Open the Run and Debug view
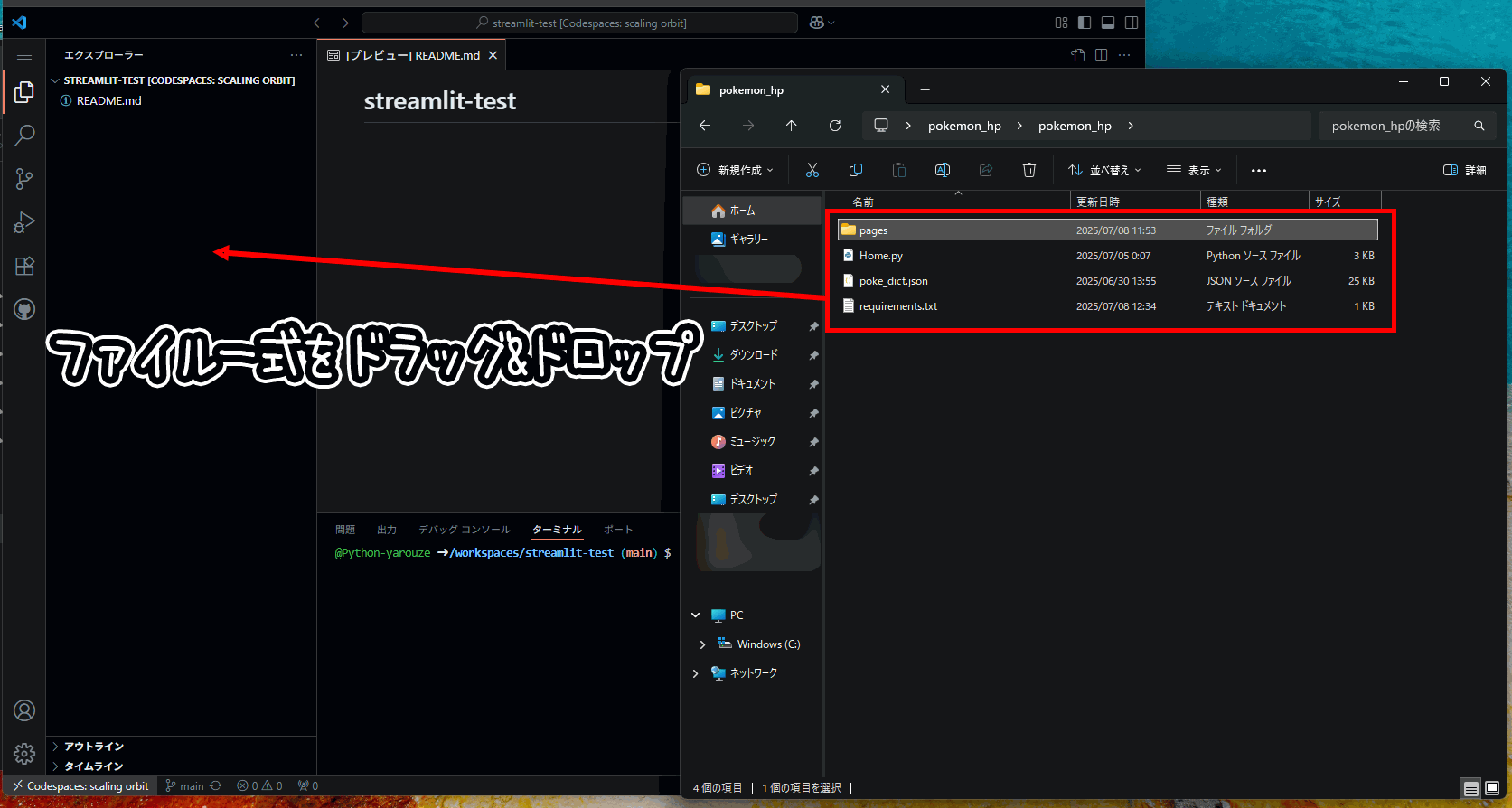This screenshot has width=1512, height=808. (24, 222)
